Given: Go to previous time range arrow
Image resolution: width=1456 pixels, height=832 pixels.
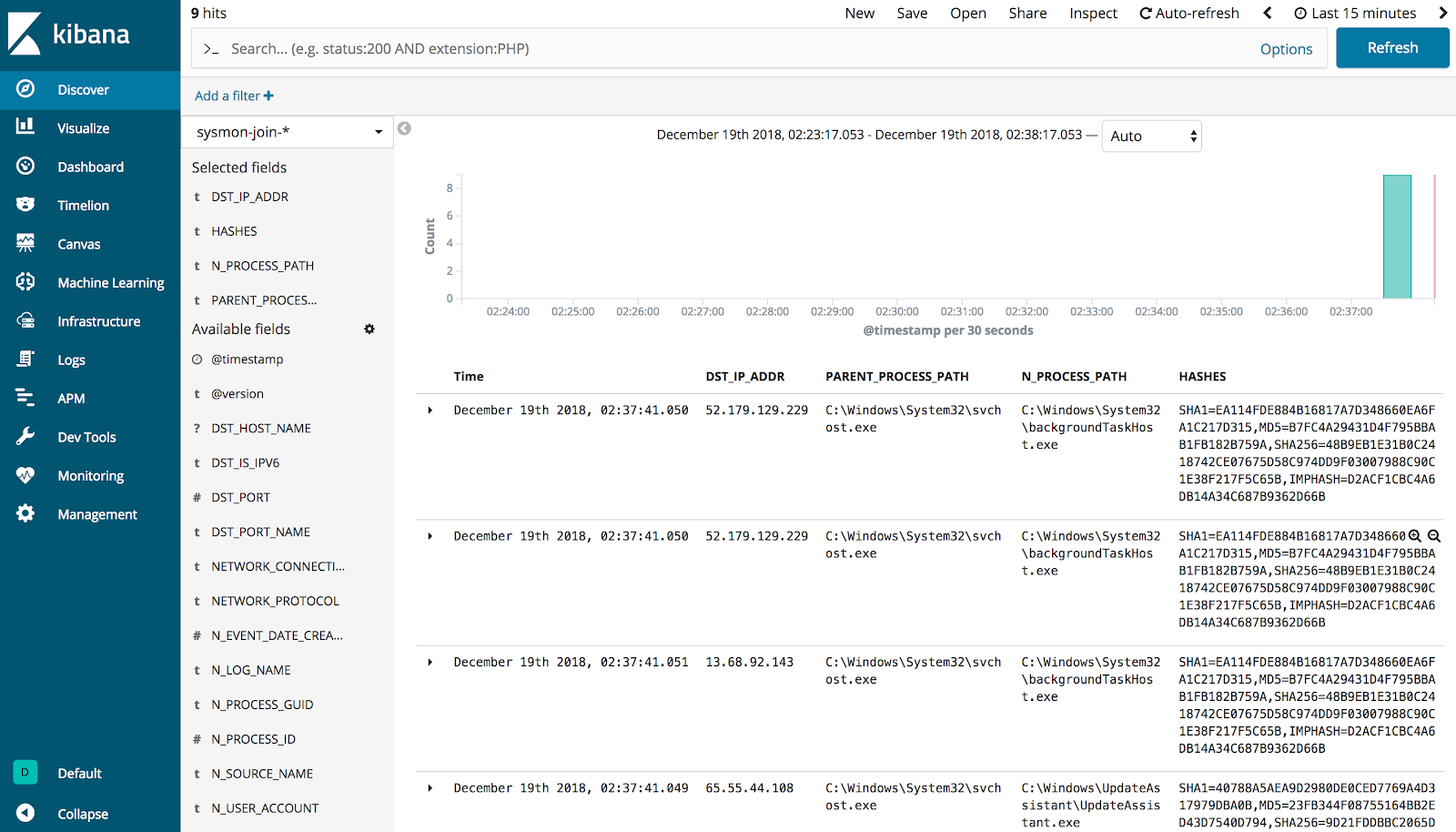Looking at the screenshot, I should [1268, 13].
